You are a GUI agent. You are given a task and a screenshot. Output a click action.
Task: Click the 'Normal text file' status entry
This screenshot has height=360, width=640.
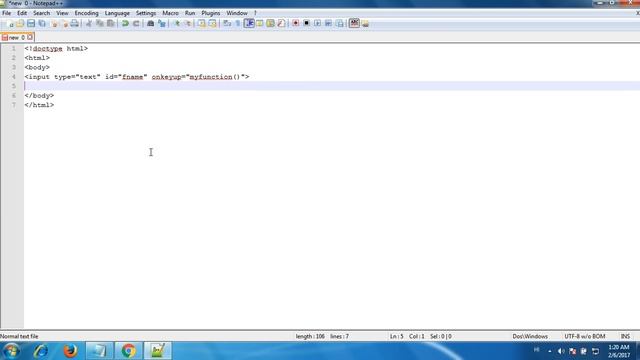coord(19,337)
